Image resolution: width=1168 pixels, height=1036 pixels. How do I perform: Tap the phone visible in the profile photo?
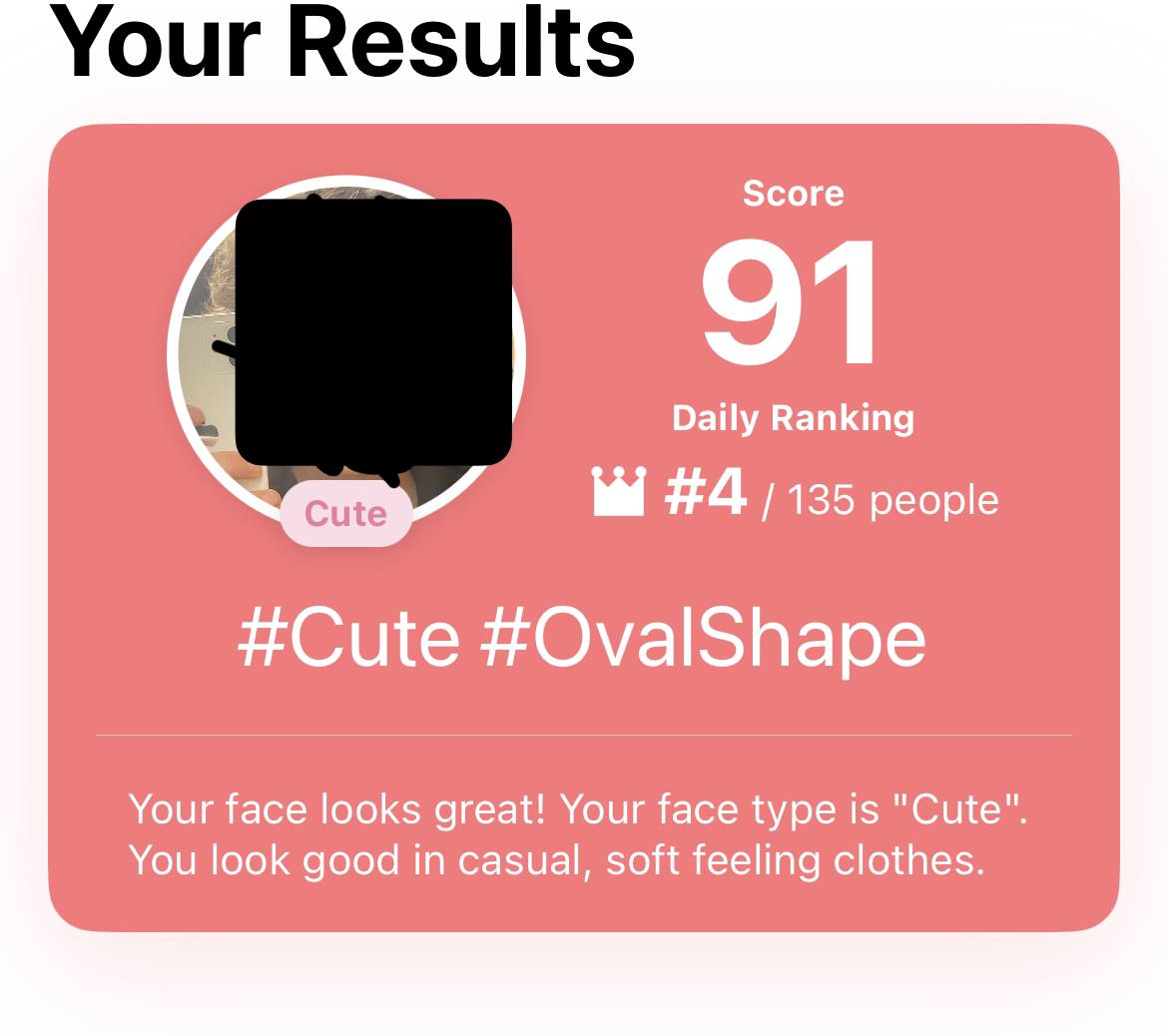[207, 356]
